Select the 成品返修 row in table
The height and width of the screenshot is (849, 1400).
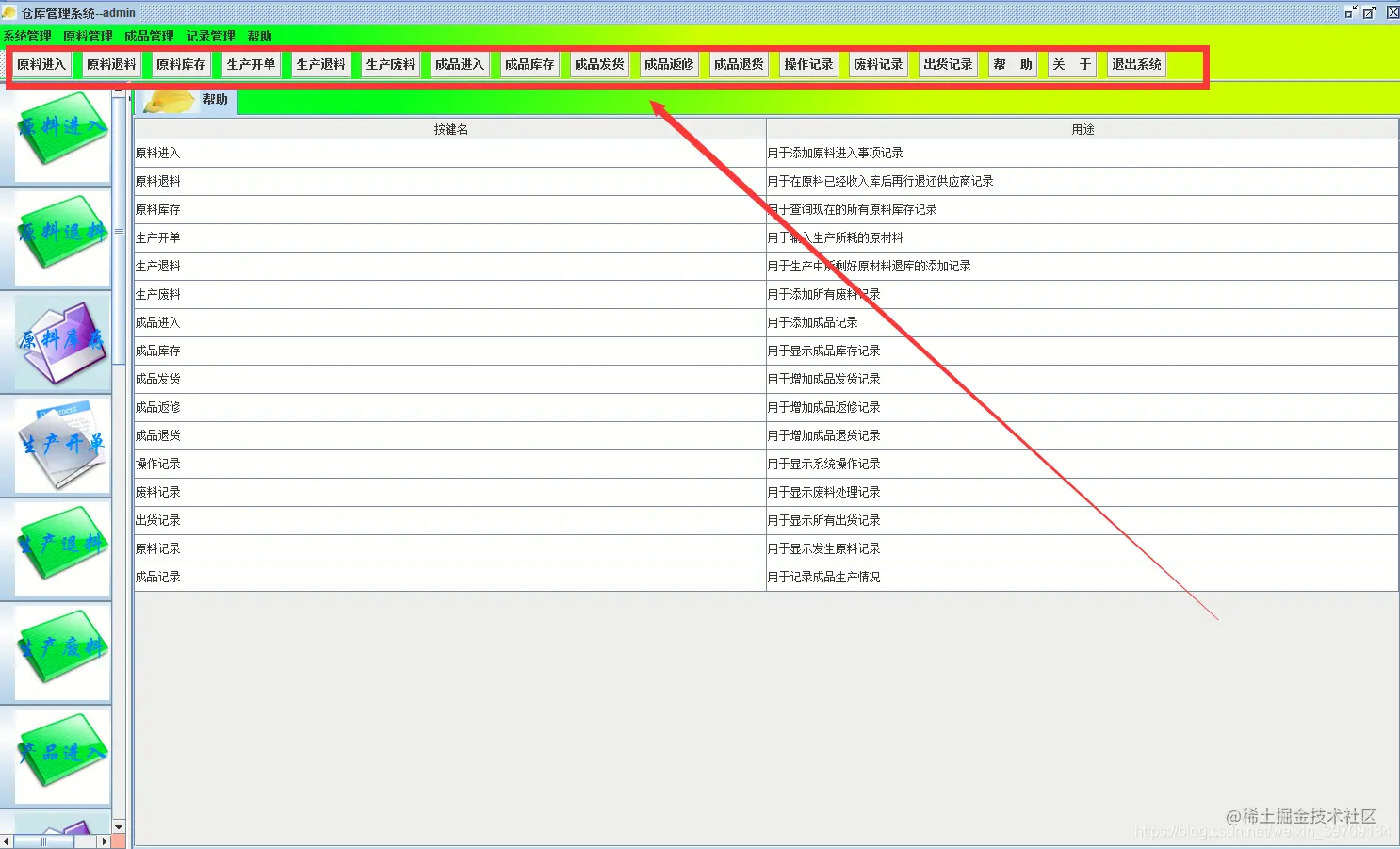click(x=766, y=407)
